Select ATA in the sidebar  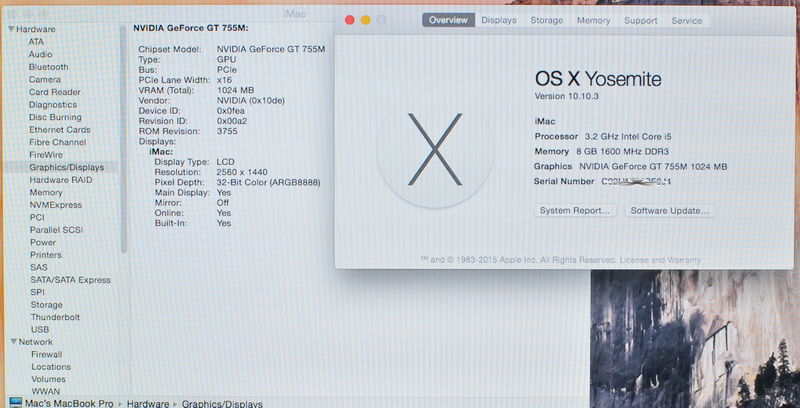pos(36,42)
